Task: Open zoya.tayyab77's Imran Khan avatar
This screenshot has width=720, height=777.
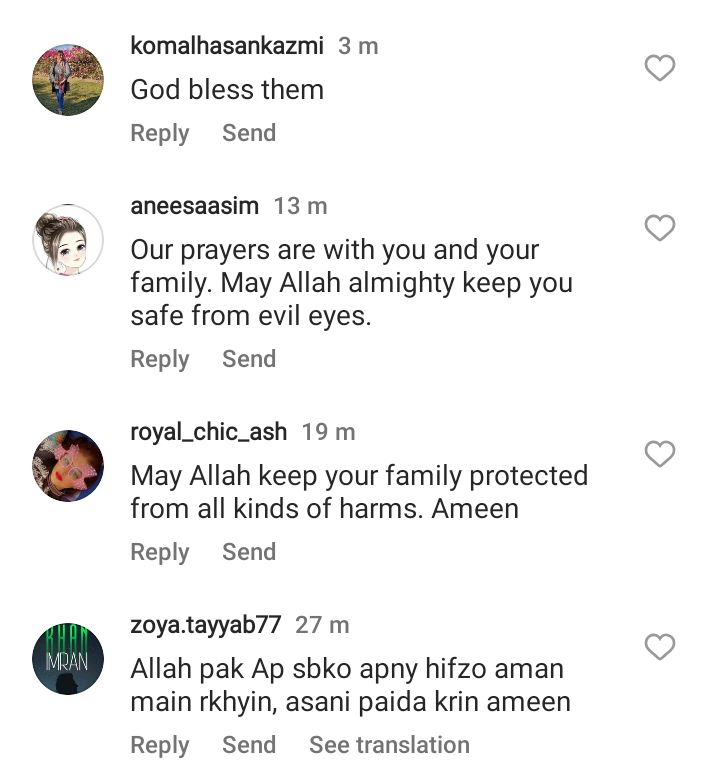Action: coord(68,659)
